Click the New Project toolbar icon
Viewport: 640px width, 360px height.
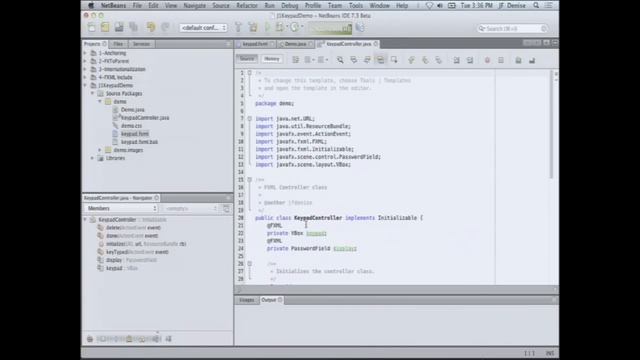click(105, 27)
